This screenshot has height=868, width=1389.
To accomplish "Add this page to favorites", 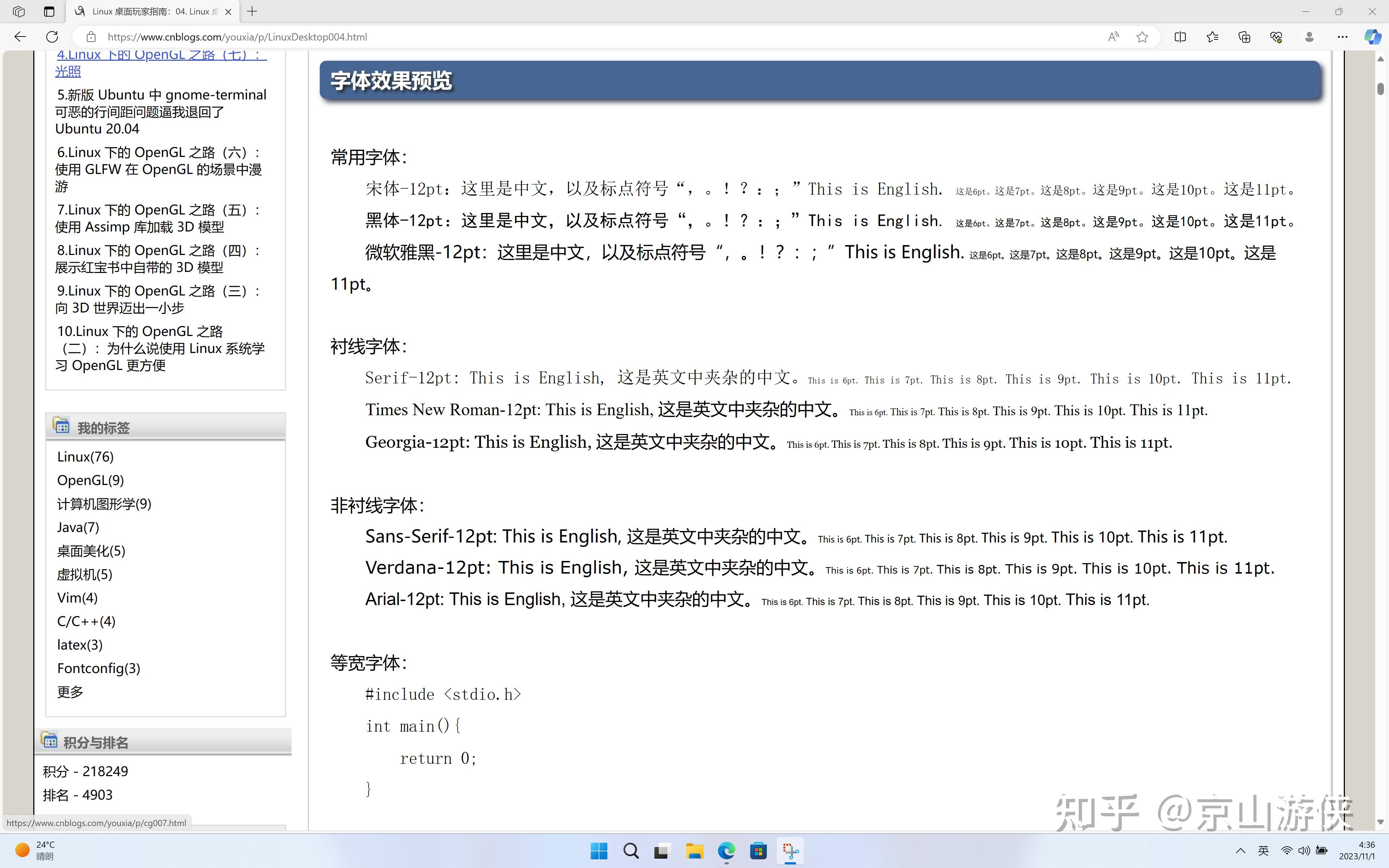I will click(1142, 37).
